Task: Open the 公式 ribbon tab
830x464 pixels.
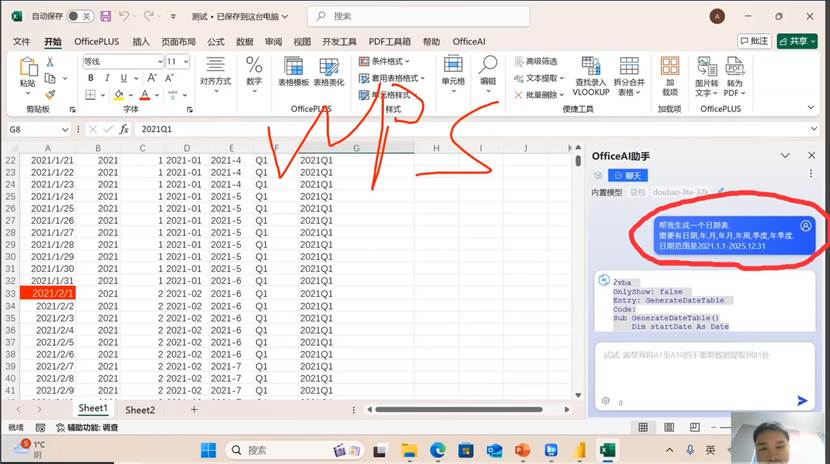Action: coord(215,41)
